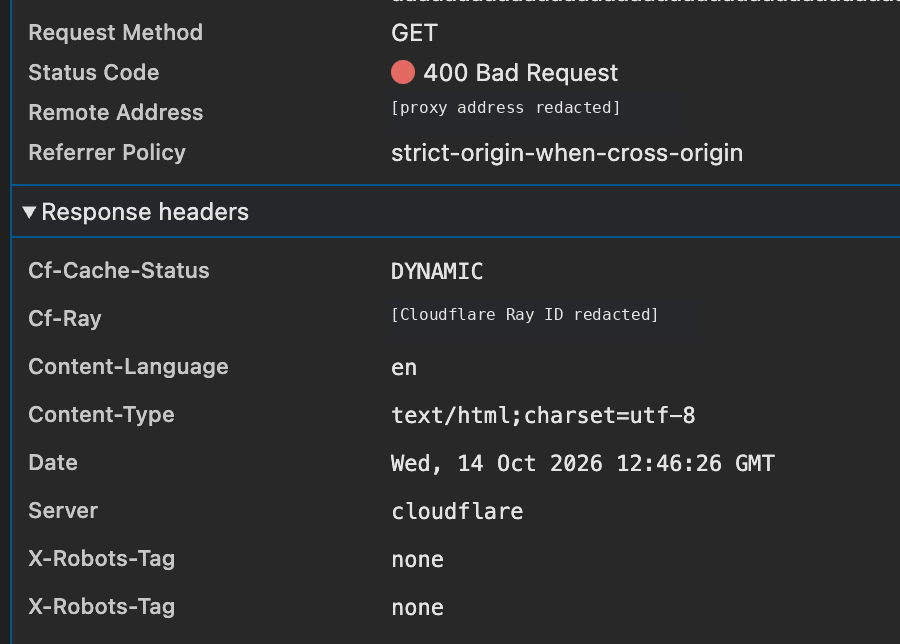
Task: Select the strict-origin-when-cross-origin value
Action: pyautogui.click(x=567, y=153)
